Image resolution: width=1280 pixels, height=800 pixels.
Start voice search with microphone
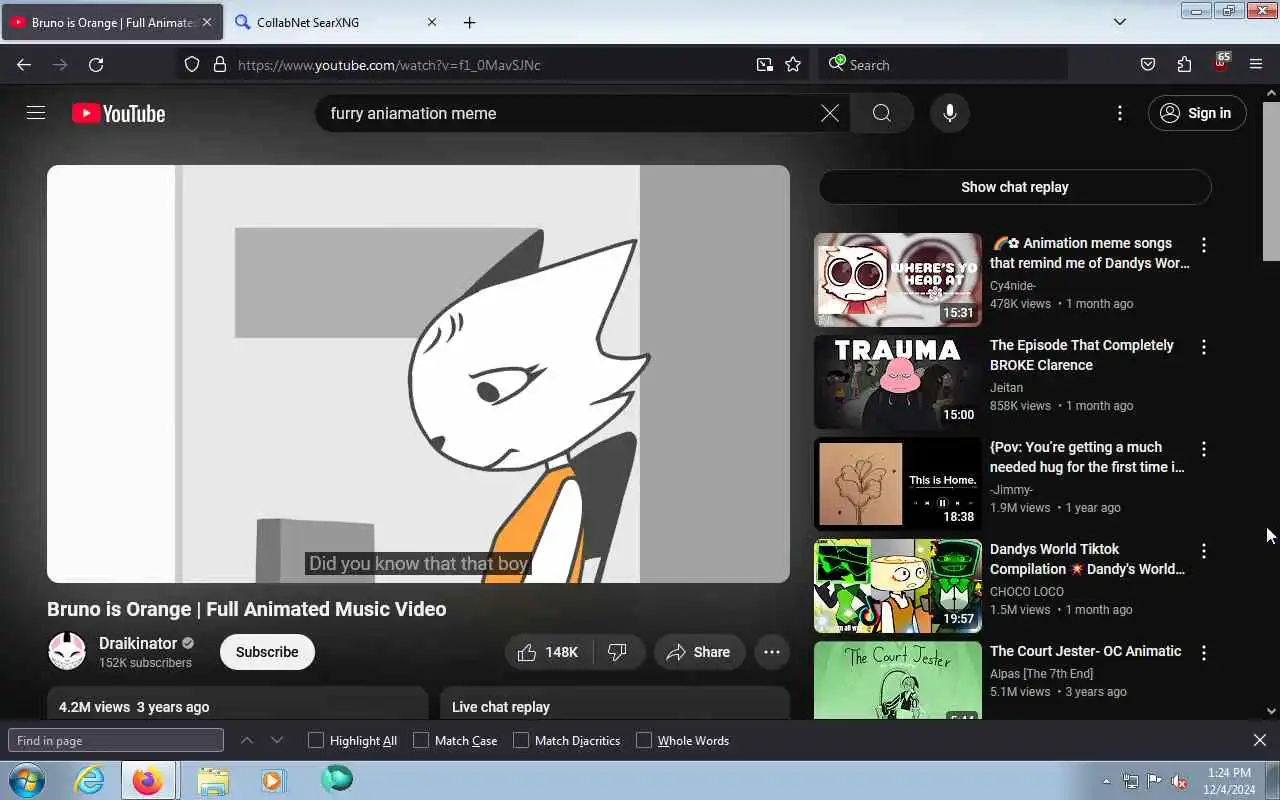point(950,113)
